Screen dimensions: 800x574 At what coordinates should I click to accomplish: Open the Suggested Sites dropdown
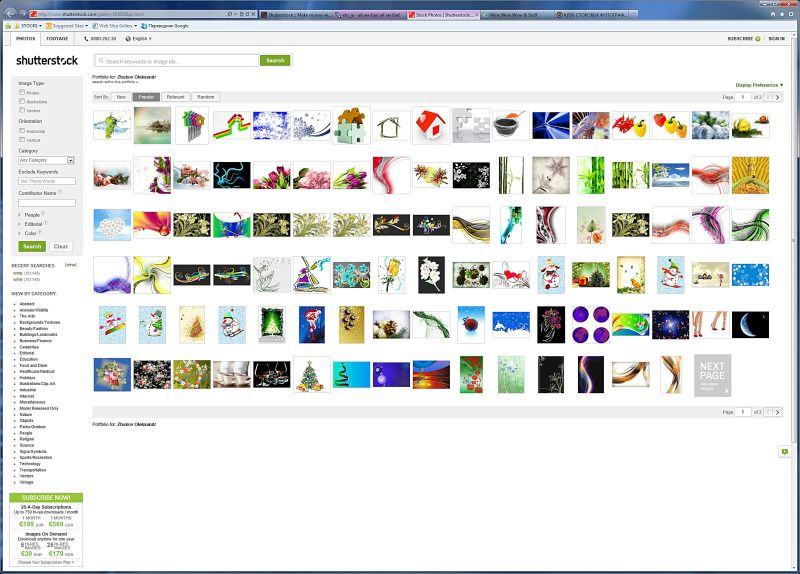click(x=67, y=26)
